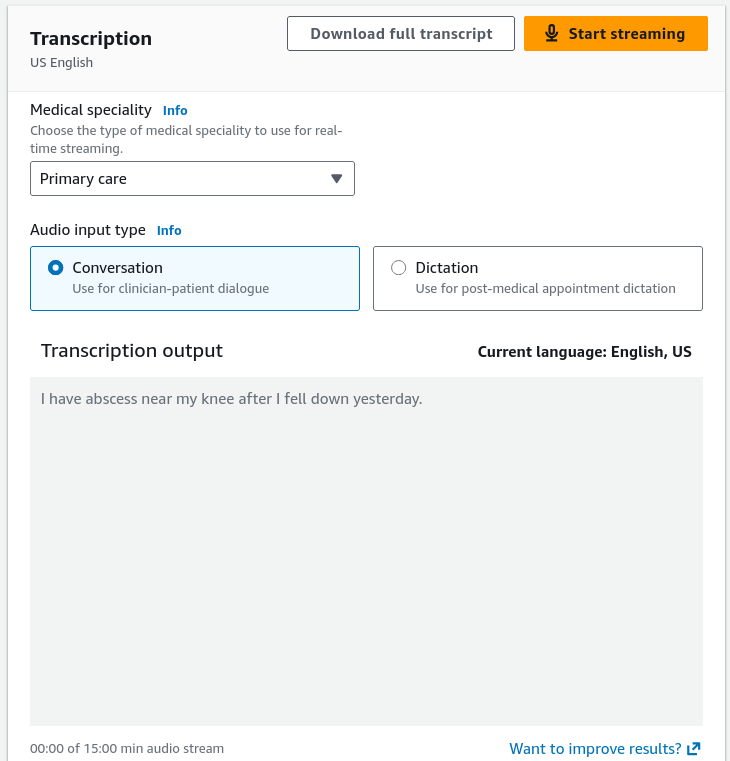Viewport: 730px width, 761px height.
Task: Click the audio stream time counter
Action: [127, 749]
